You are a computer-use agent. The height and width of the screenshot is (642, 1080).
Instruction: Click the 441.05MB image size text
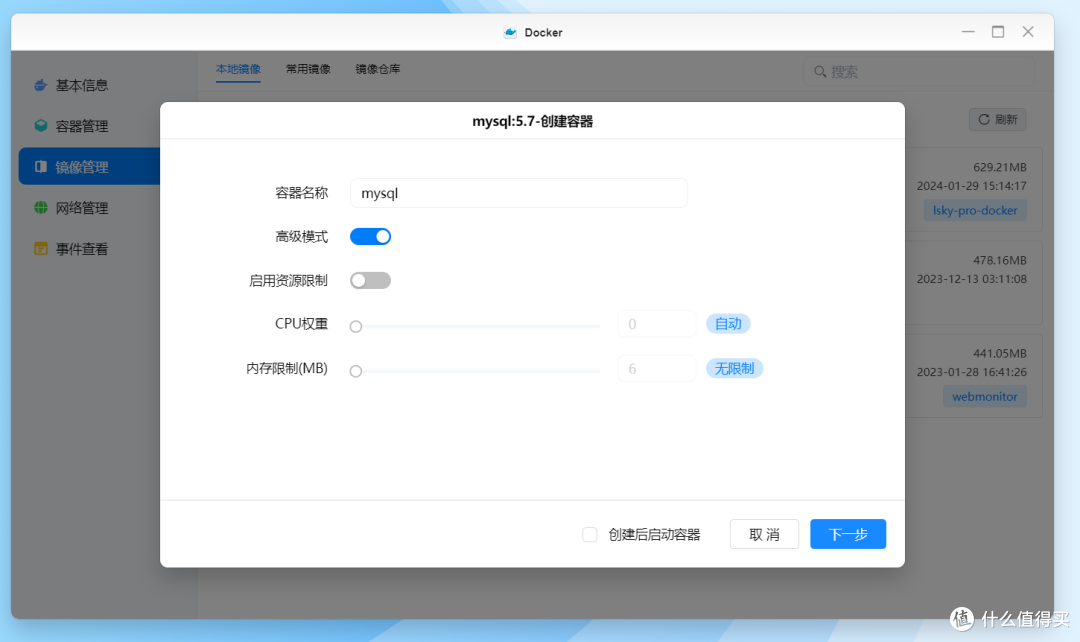pyautogui.click(x=999, y=353)
